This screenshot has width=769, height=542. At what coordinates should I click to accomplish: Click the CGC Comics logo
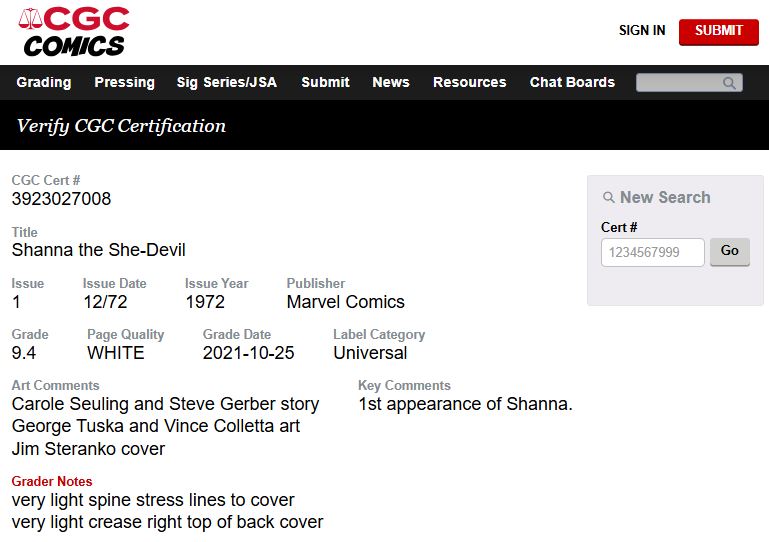pyautogui.click(x=75, y=32)
